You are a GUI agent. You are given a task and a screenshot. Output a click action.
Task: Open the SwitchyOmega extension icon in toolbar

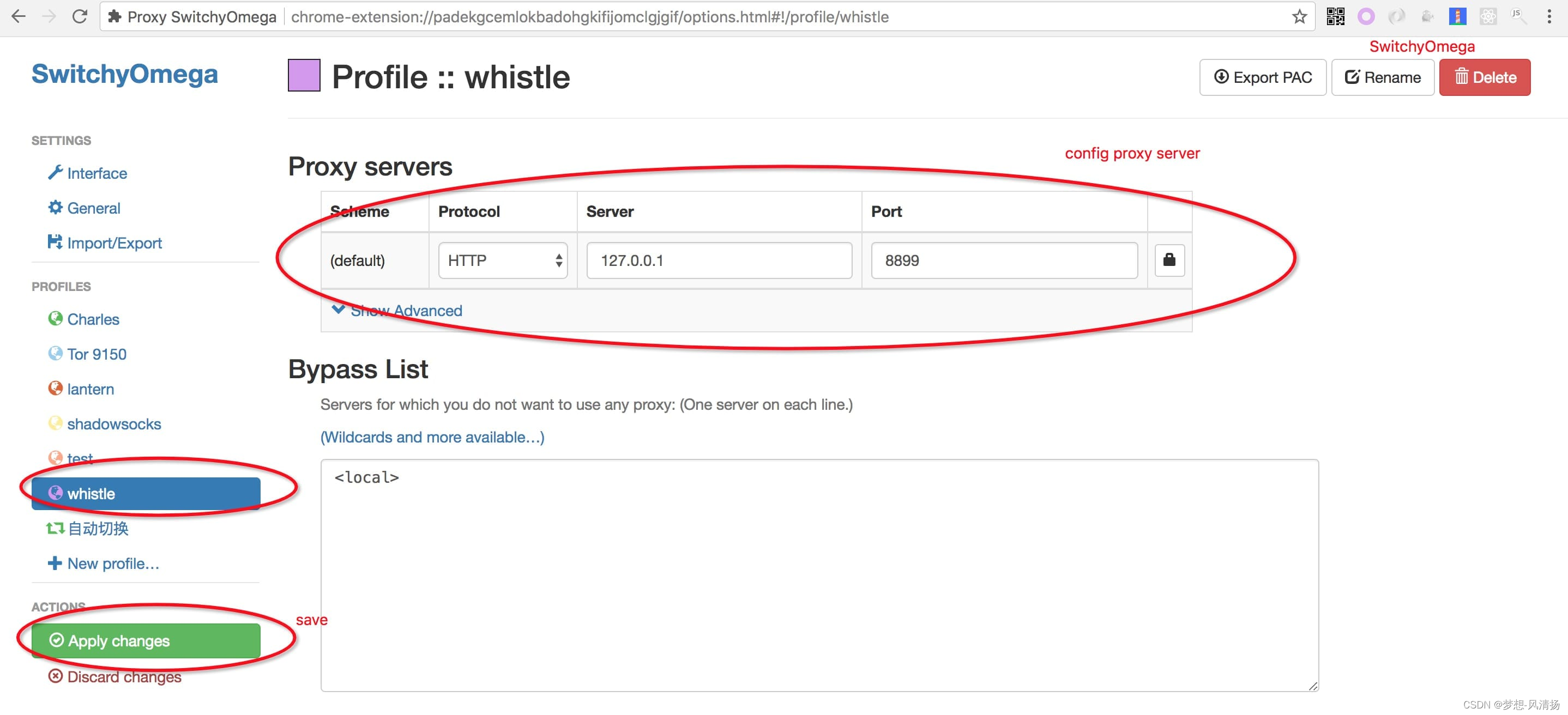(x=1366, y=16)
